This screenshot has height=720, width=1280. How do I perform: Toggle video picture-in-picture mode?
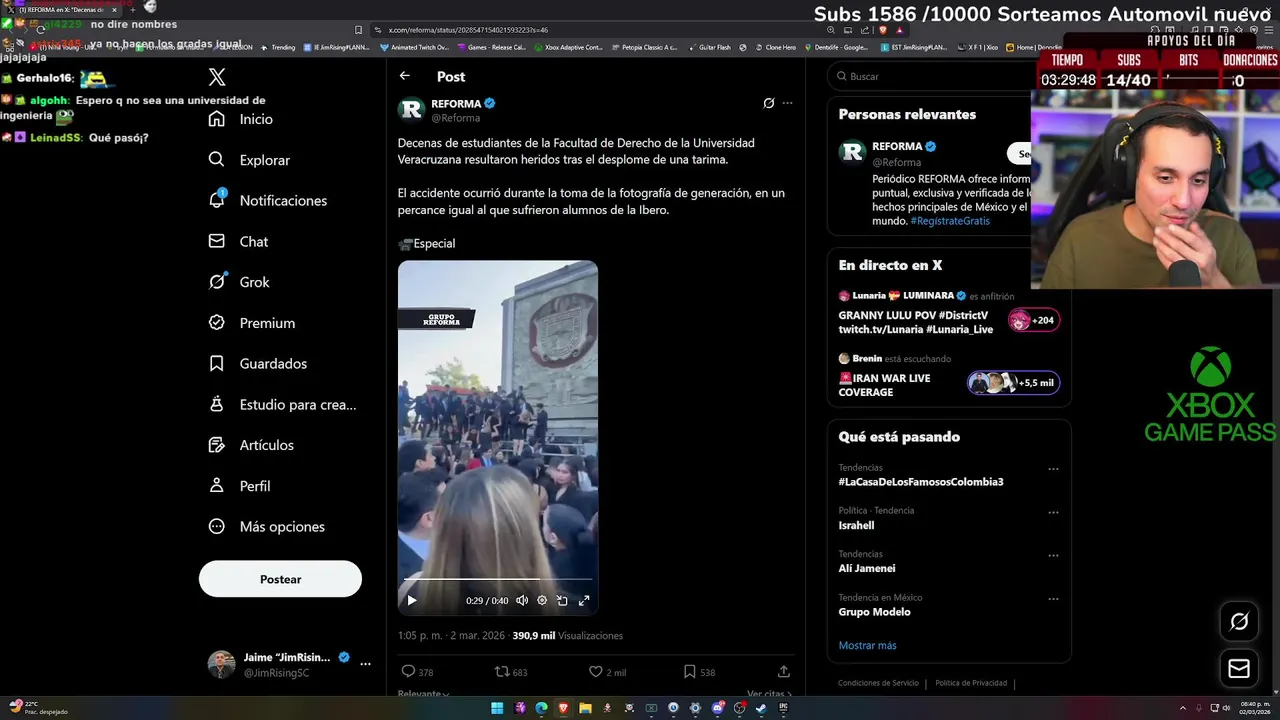tap(562, 600)
